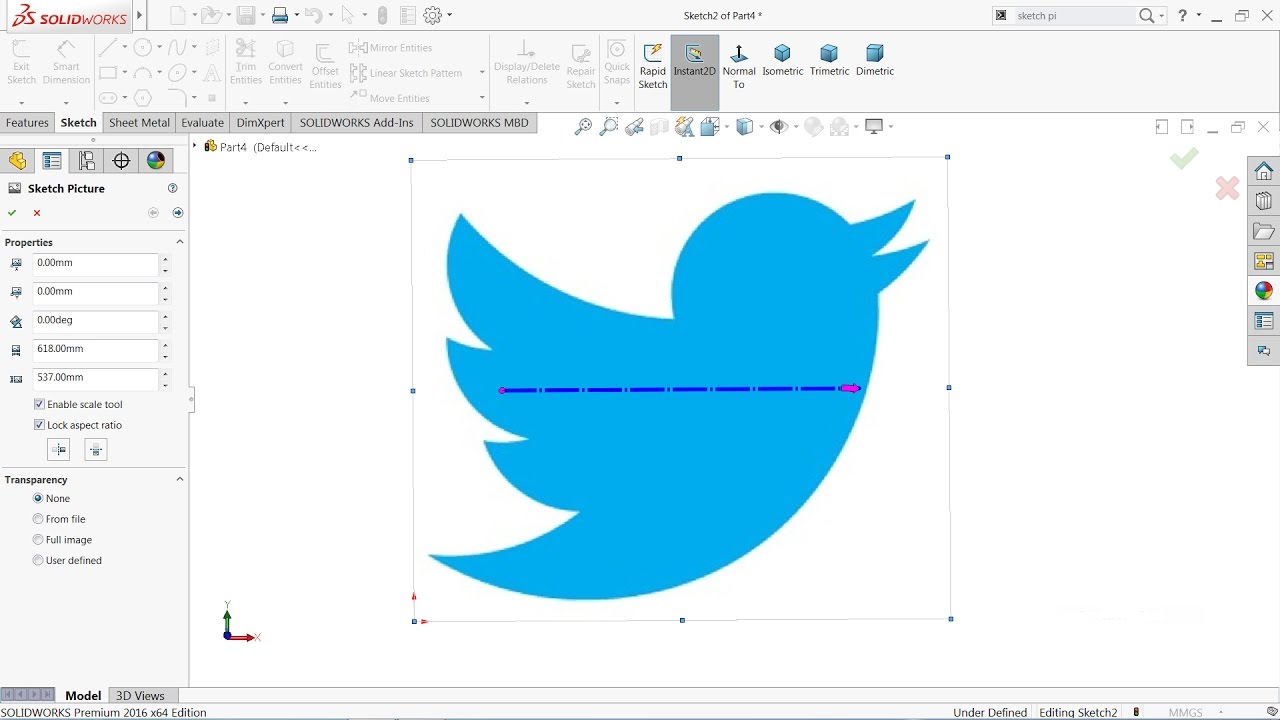Open the View Settings dropdown arrow
Image resolution: width=1280 pixels, height=720 pixels.
click(890, 127)
